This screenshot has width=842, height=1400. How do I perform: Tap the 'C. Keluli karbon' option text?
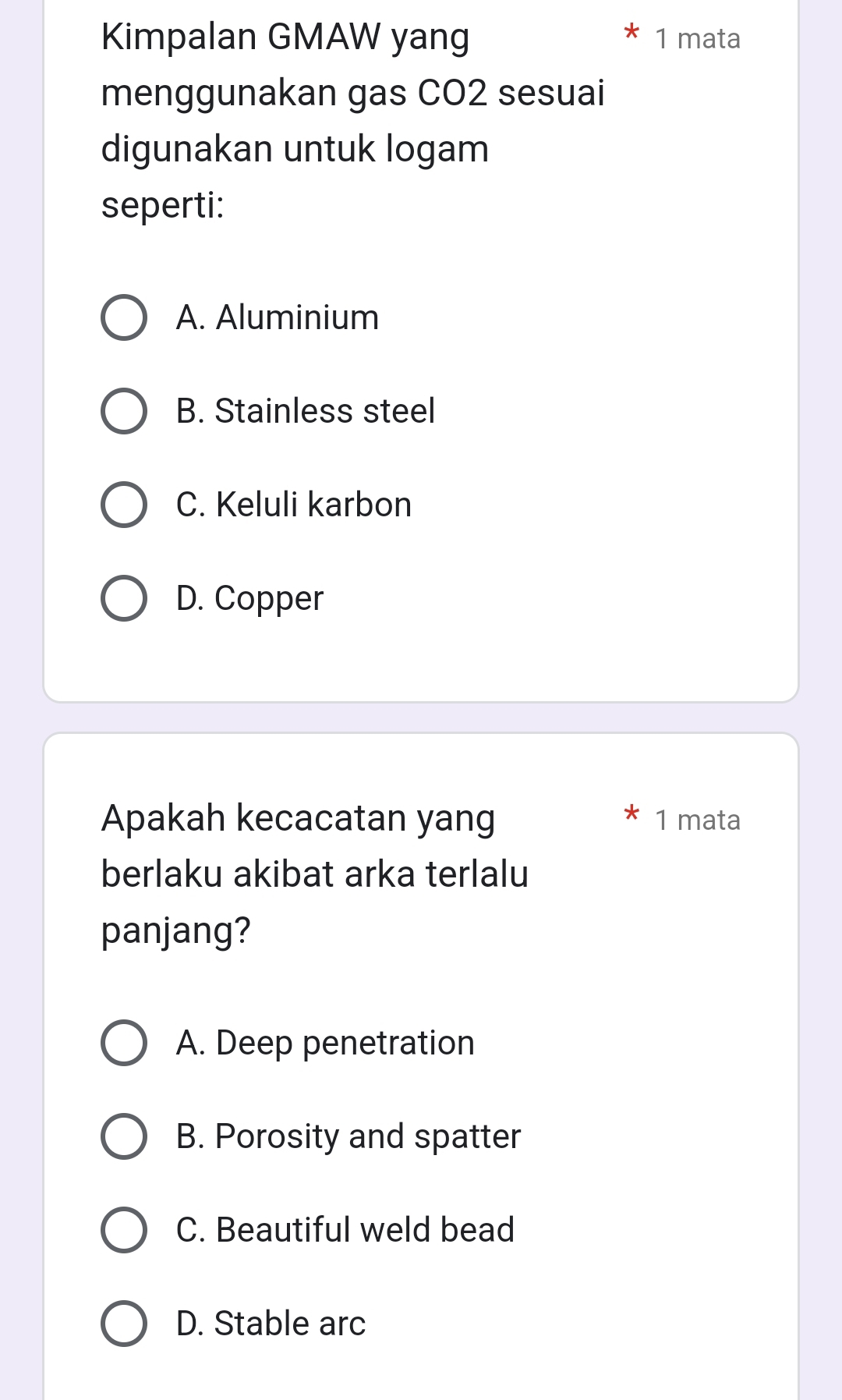click(x=294, y=505)
